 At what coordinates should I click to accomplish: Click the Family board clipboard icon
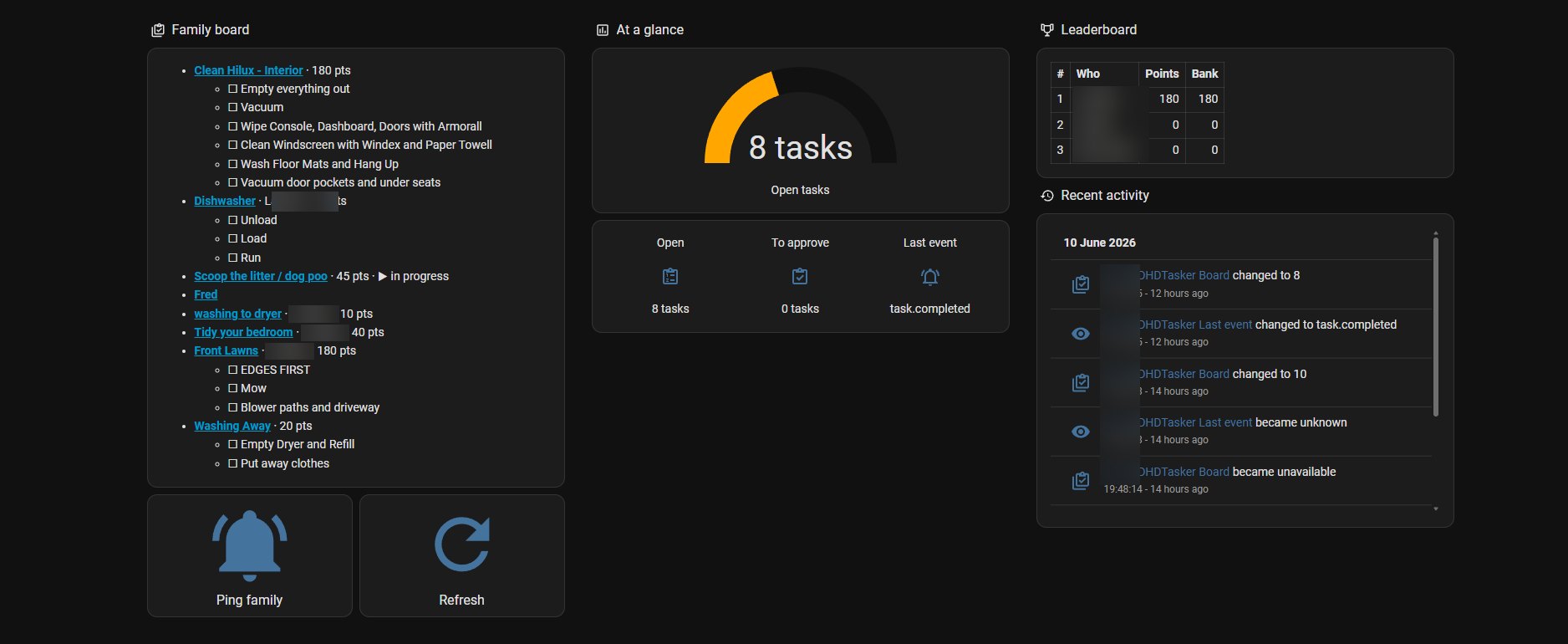pyautogui.click(x=158, y=30)
